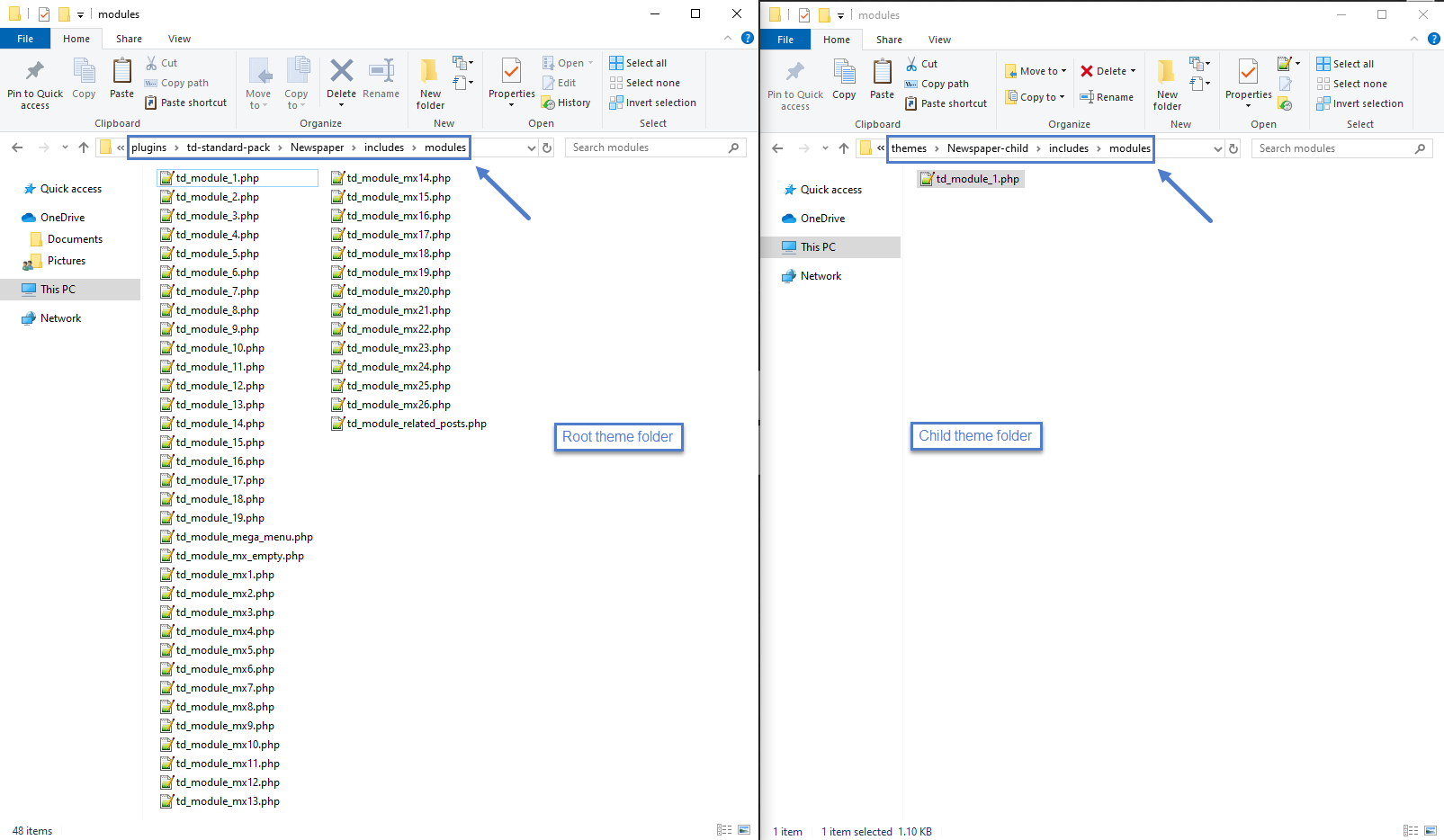Open recent locations dropdown in left window

65,147
